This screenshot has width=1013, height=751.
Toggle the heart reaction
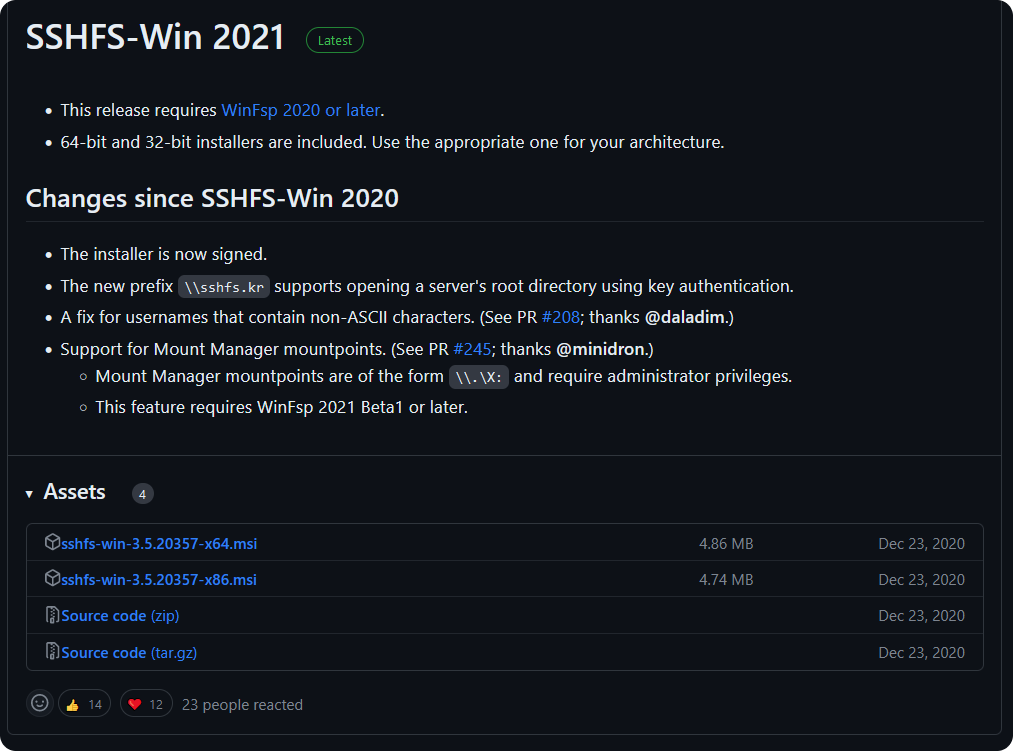pyautogui.click(x=146, y=704)
